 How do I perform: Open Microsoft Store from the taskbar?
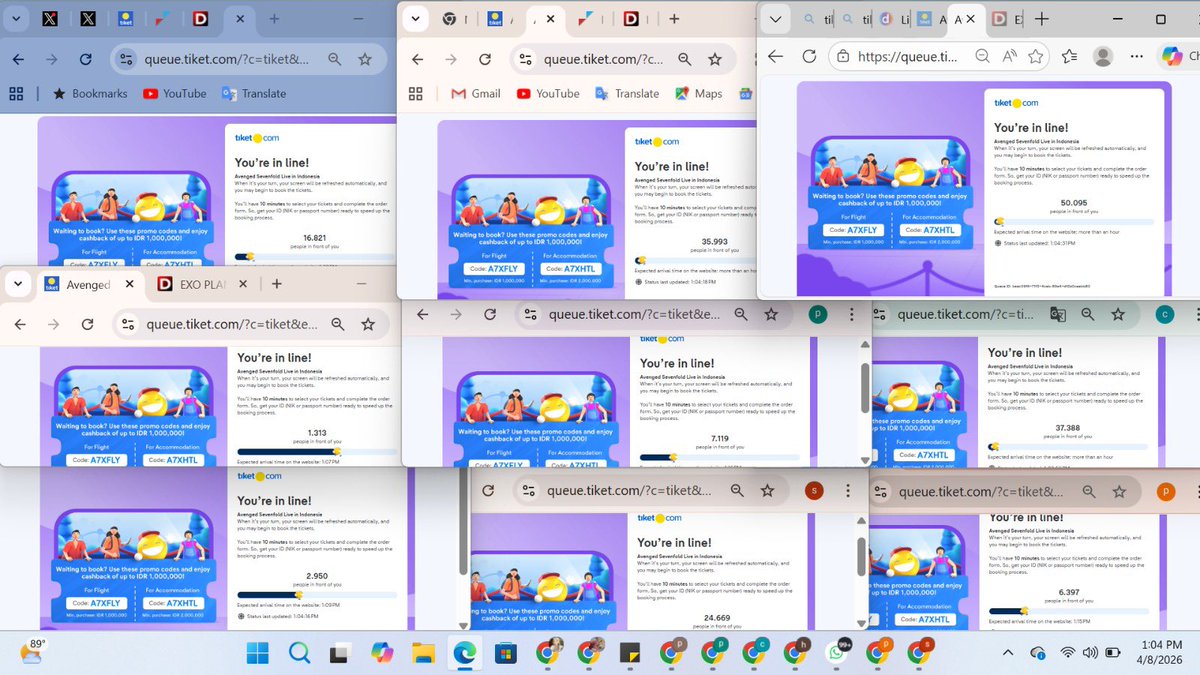[x=504, y=654]
